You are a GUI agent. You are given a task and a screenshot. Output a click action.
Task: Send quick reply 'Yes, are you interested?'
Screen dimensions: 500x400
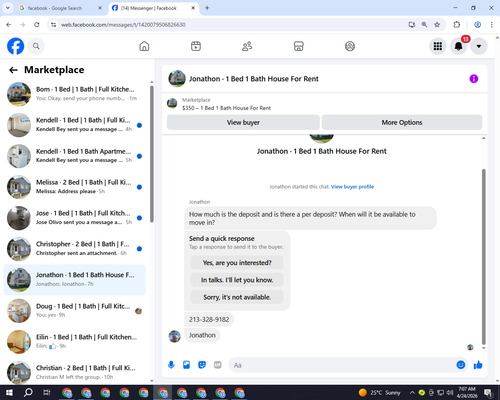(237, 263)
